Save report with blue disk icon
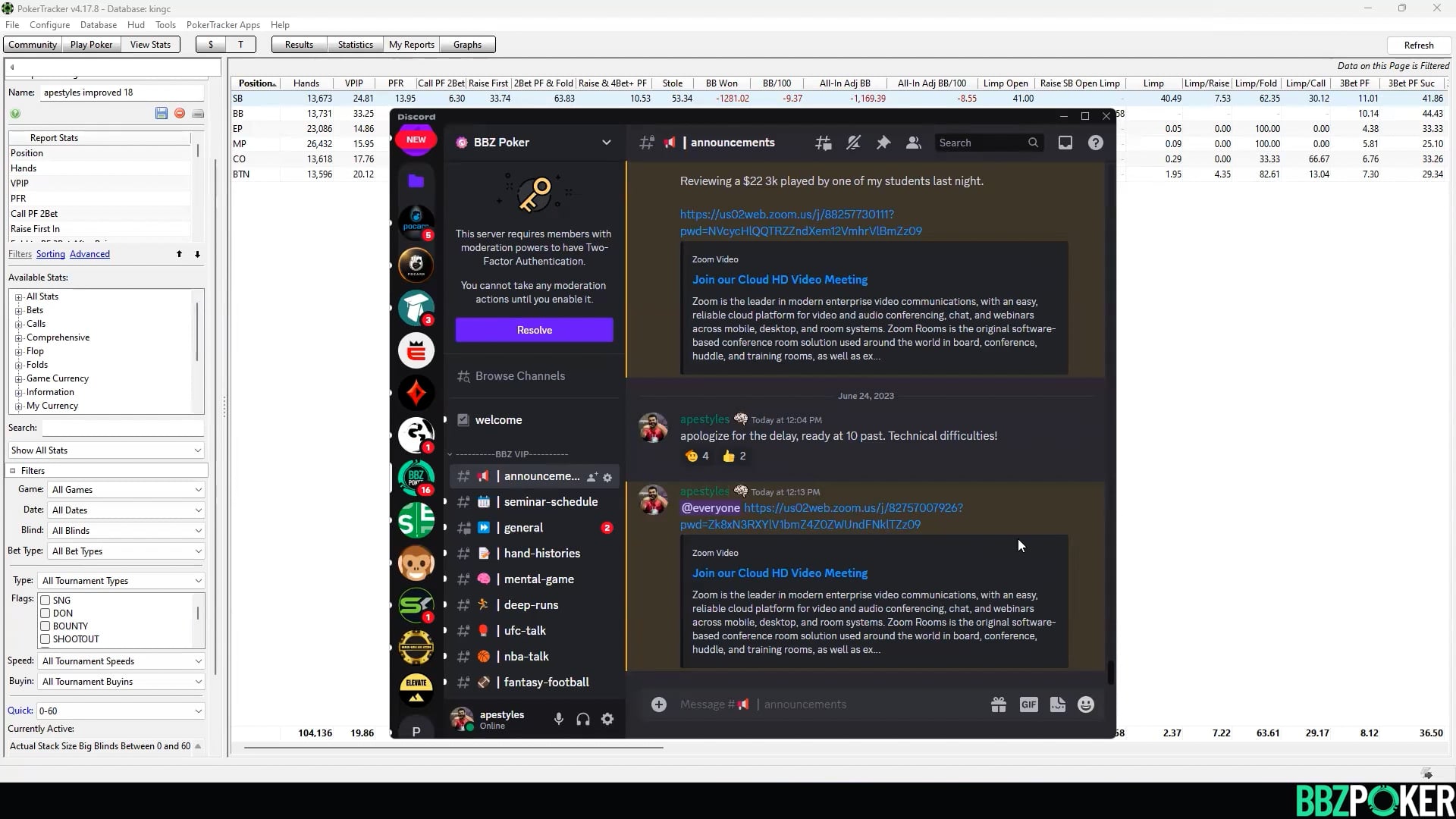 [161, 113]
